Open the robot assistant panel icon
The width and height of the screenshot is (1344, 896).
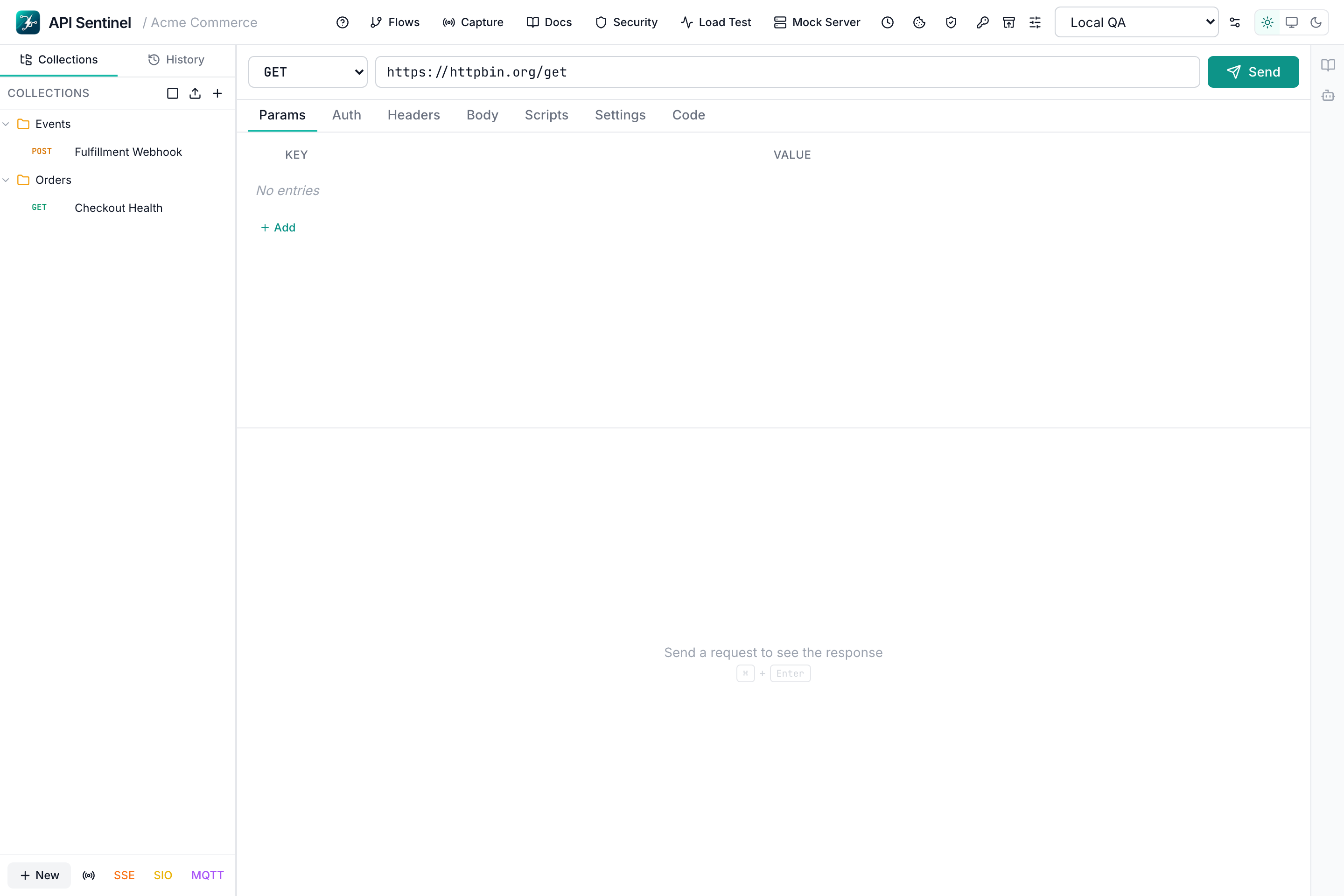click(x=1328, y=95)
